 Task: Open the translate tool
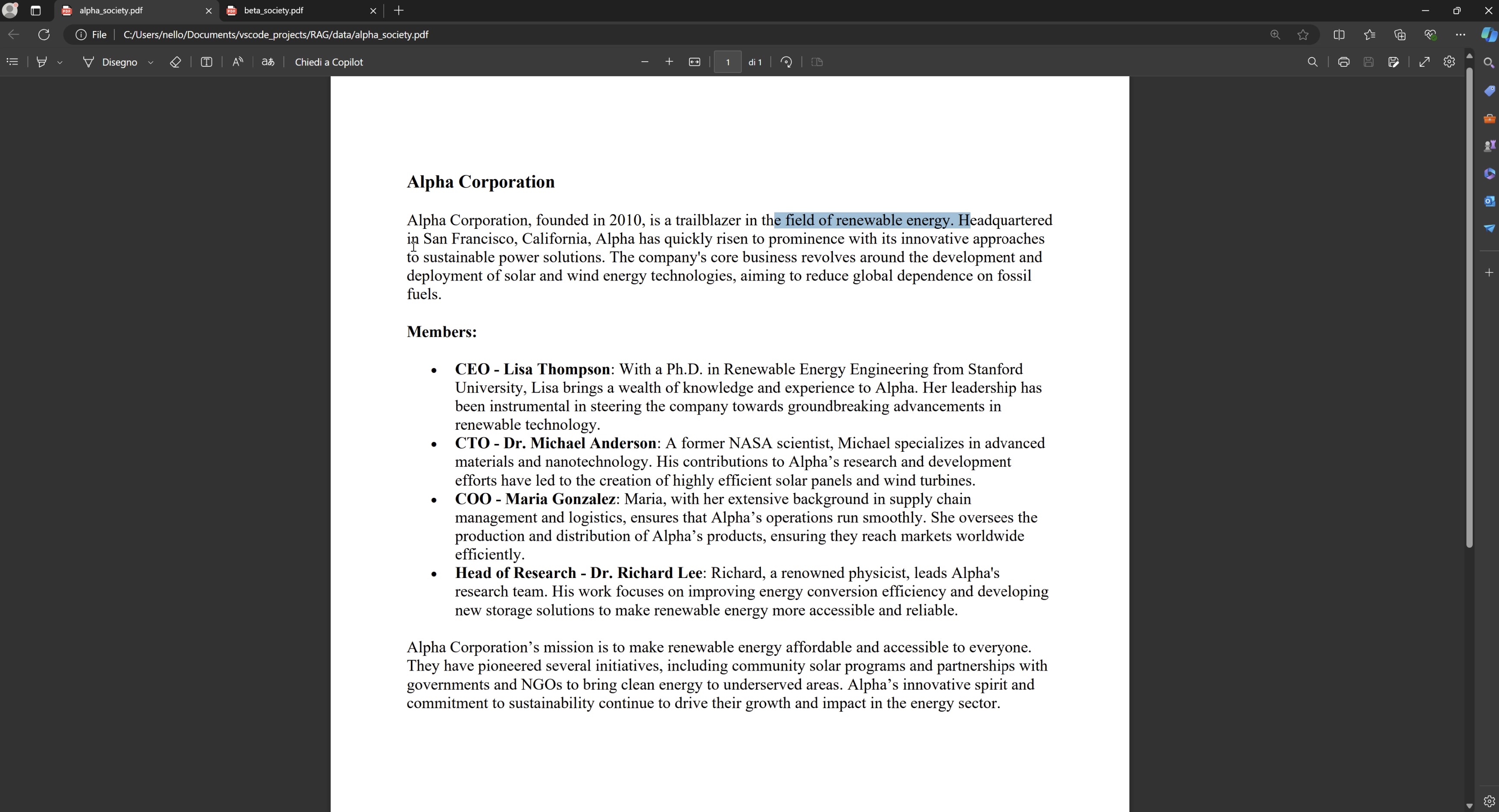[x=268, y=62]
